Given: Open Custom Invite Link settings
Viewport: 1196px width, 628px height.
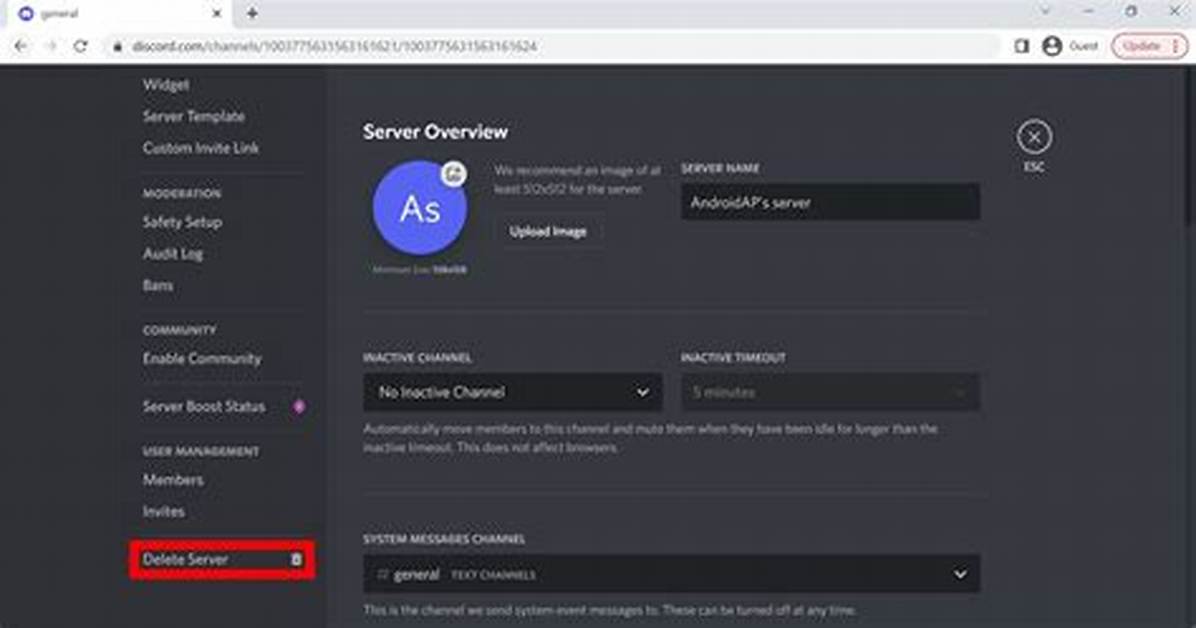Looking at the screenshot, I should coord(201,148).
